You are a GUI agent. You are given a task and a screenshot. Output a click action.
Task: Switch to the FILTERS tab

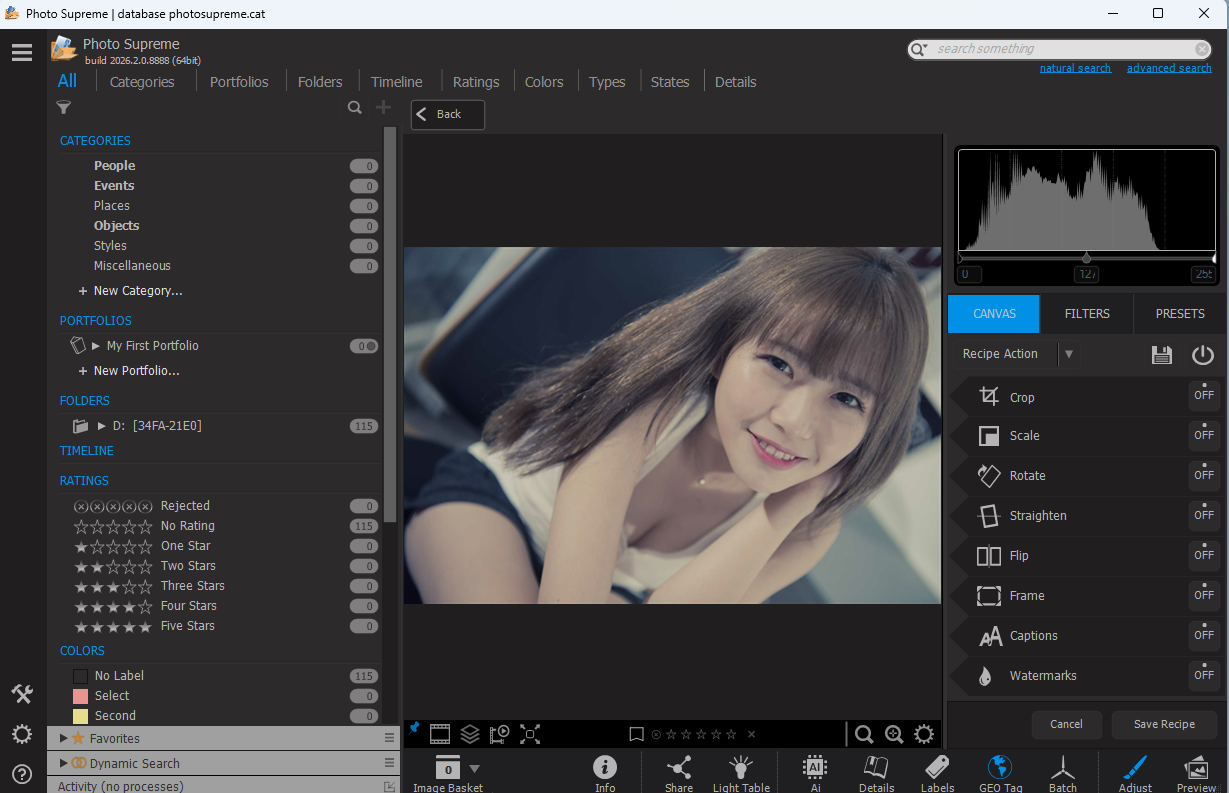click(1087, 314)
